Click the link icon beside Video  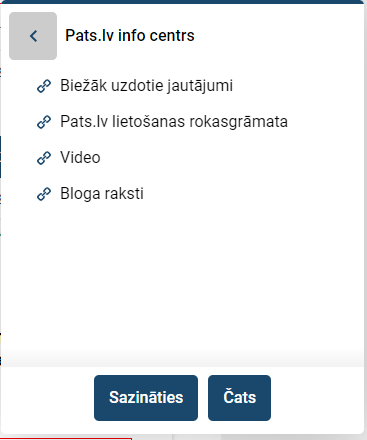[44, 158]
